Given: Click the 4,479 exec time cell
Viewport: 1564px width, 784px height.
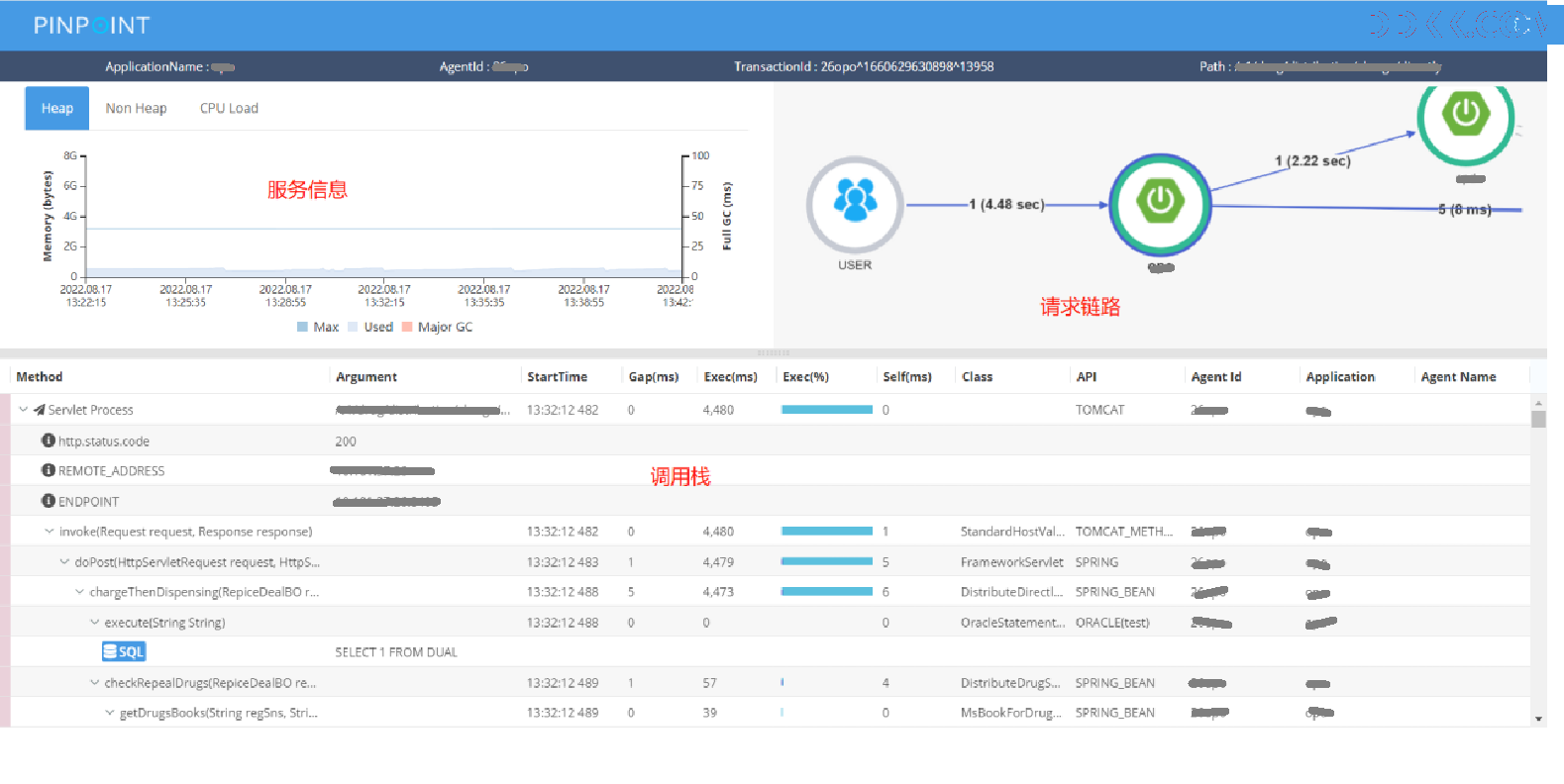Looking at the screenshot, I should pos(718,562).
